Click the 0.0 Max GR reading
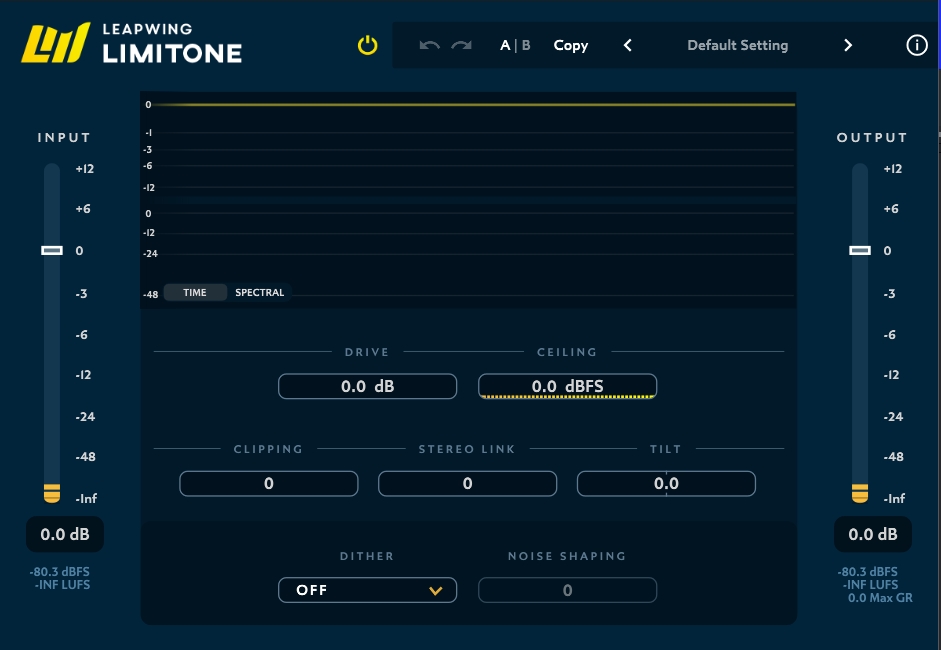Viewport: 941px width, 650px height. (880, 598)
